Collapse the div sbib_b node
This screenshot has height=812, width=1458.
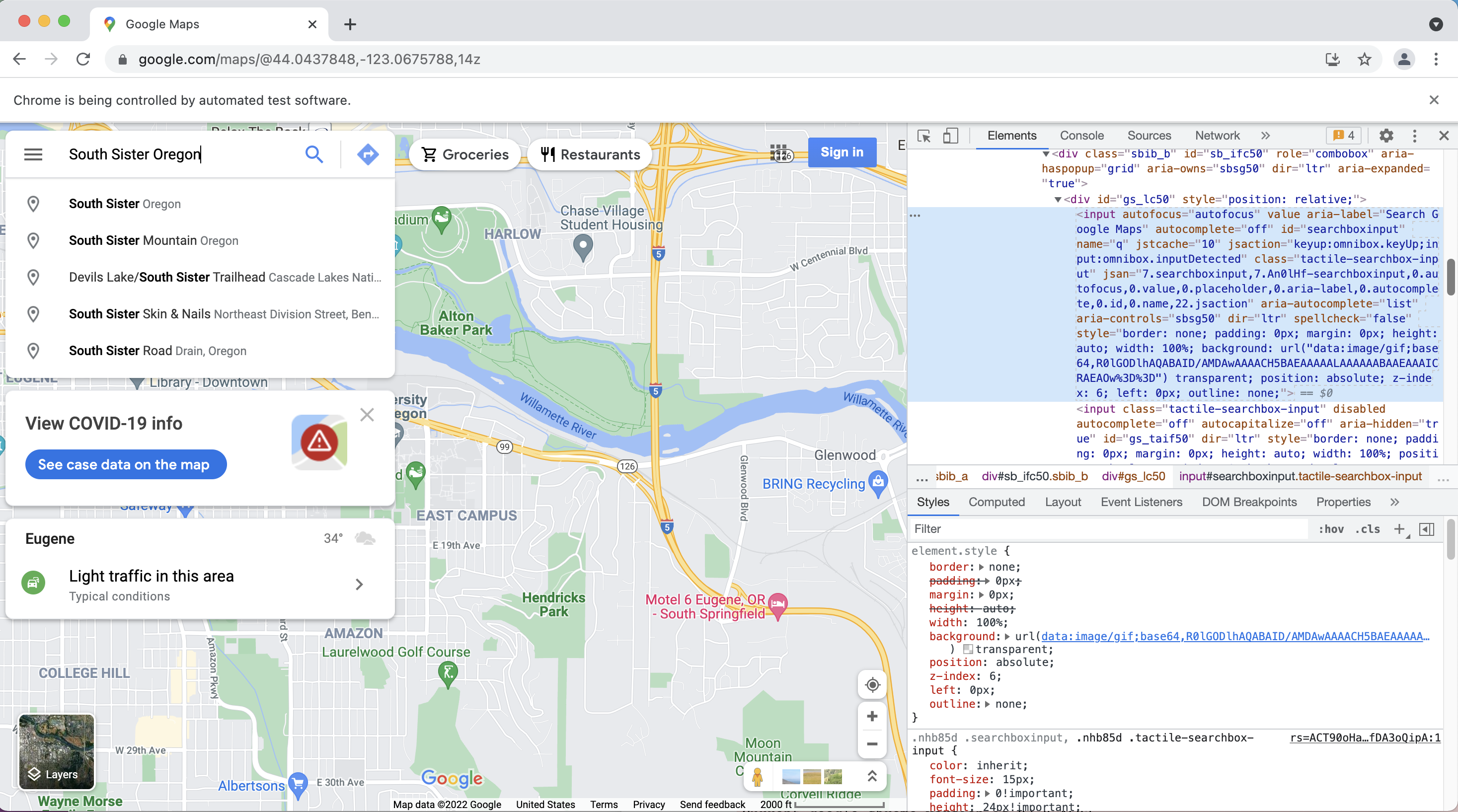(1046, 154)
